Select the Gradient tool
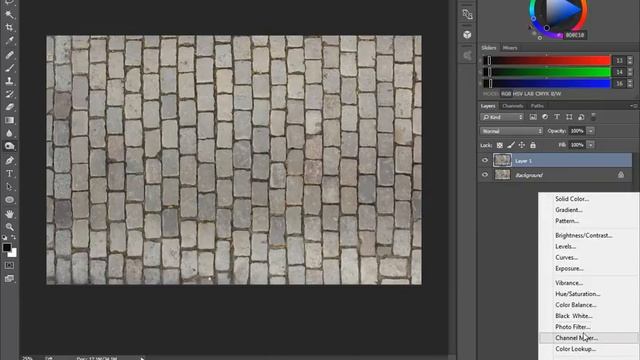The image size is (640, 360). click(x=9, y=120)
